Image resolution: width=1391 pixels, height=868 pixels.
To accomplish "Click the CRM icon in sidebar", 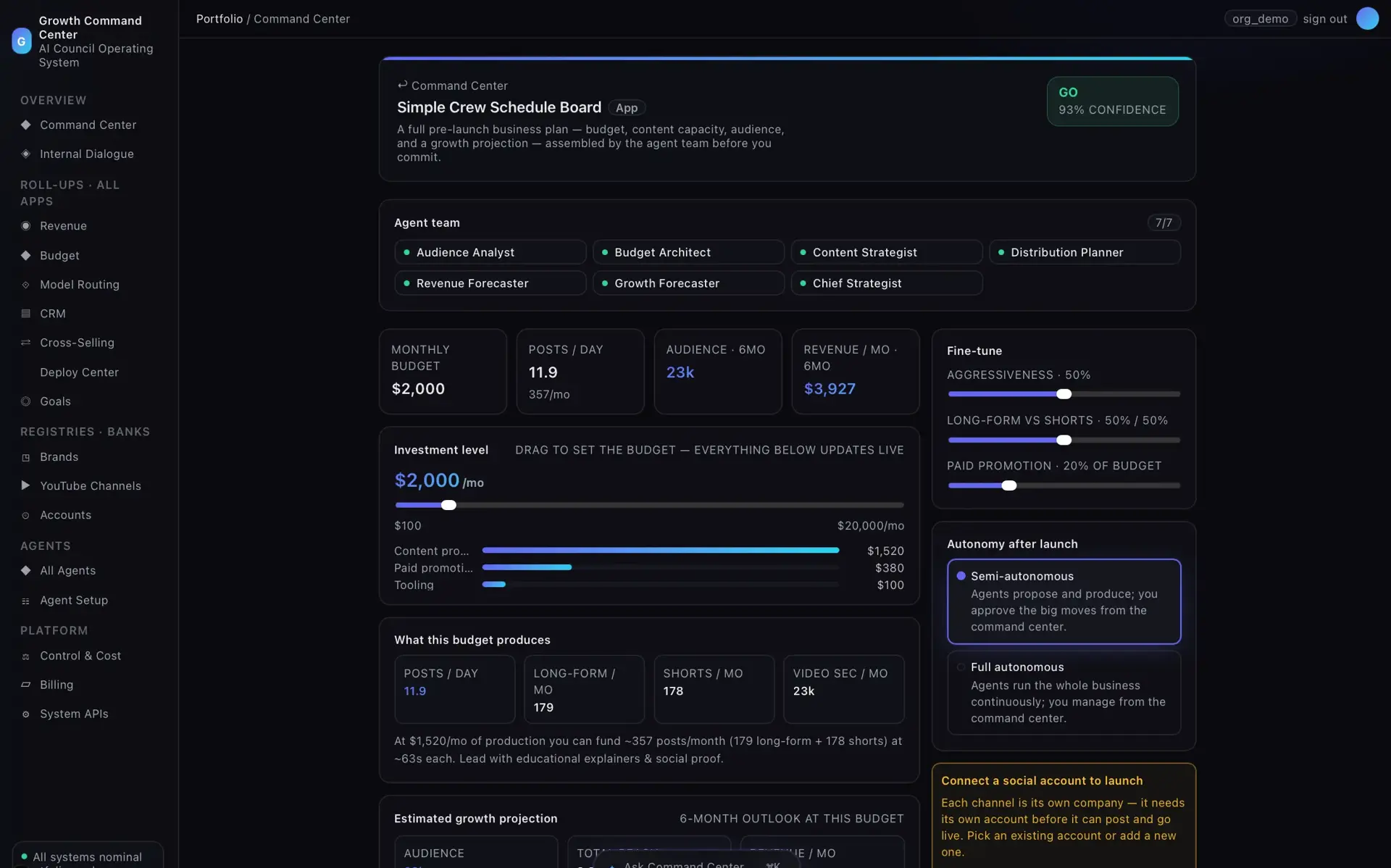I will tap(26, 314).
